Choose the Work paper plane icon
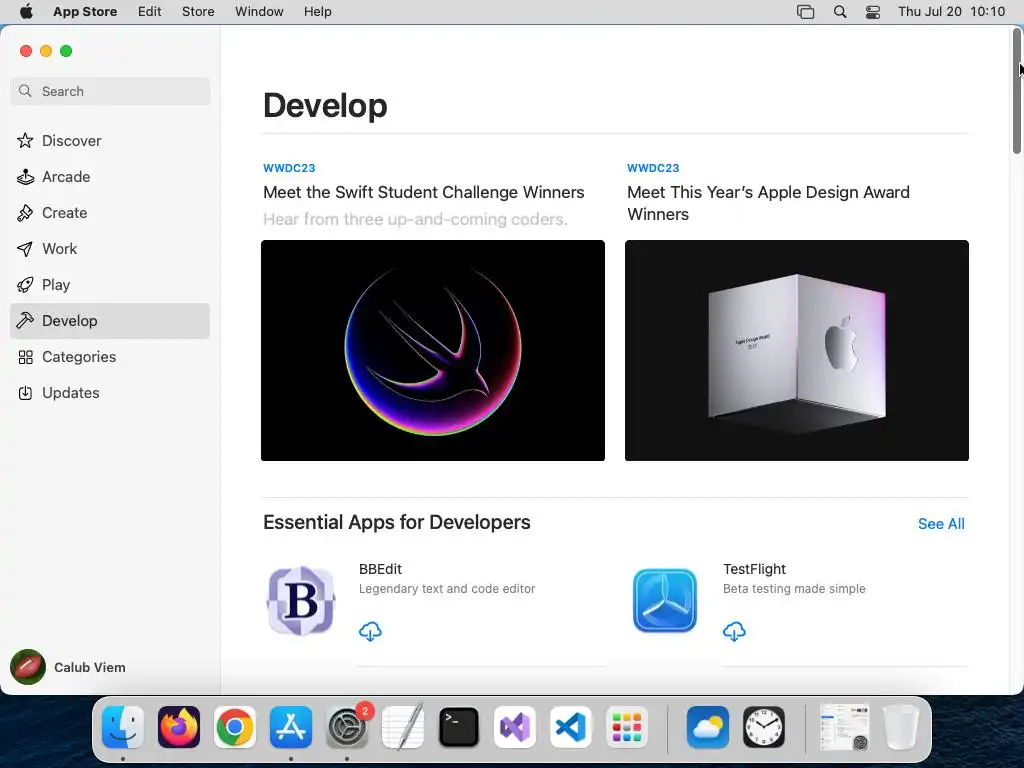The image size is (1024, 768). 25,249
